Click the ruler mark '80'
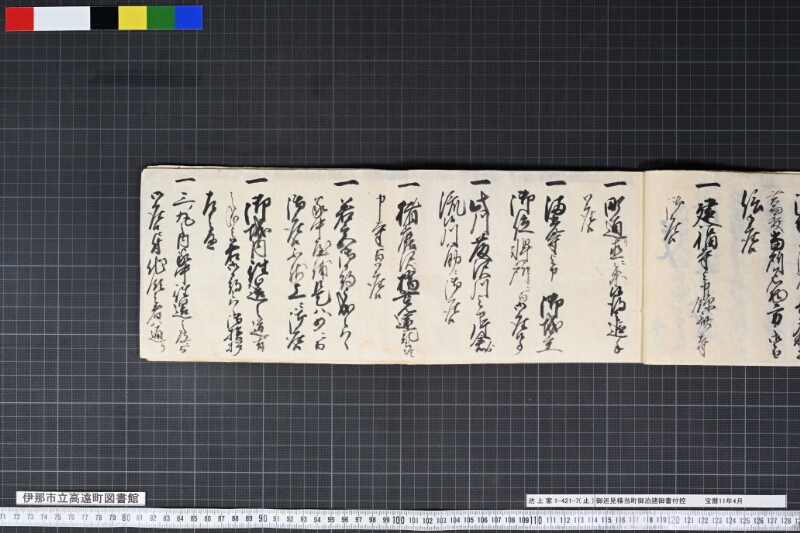The width and height of the screenshot is (800, 533). click(x=126, y=518)
